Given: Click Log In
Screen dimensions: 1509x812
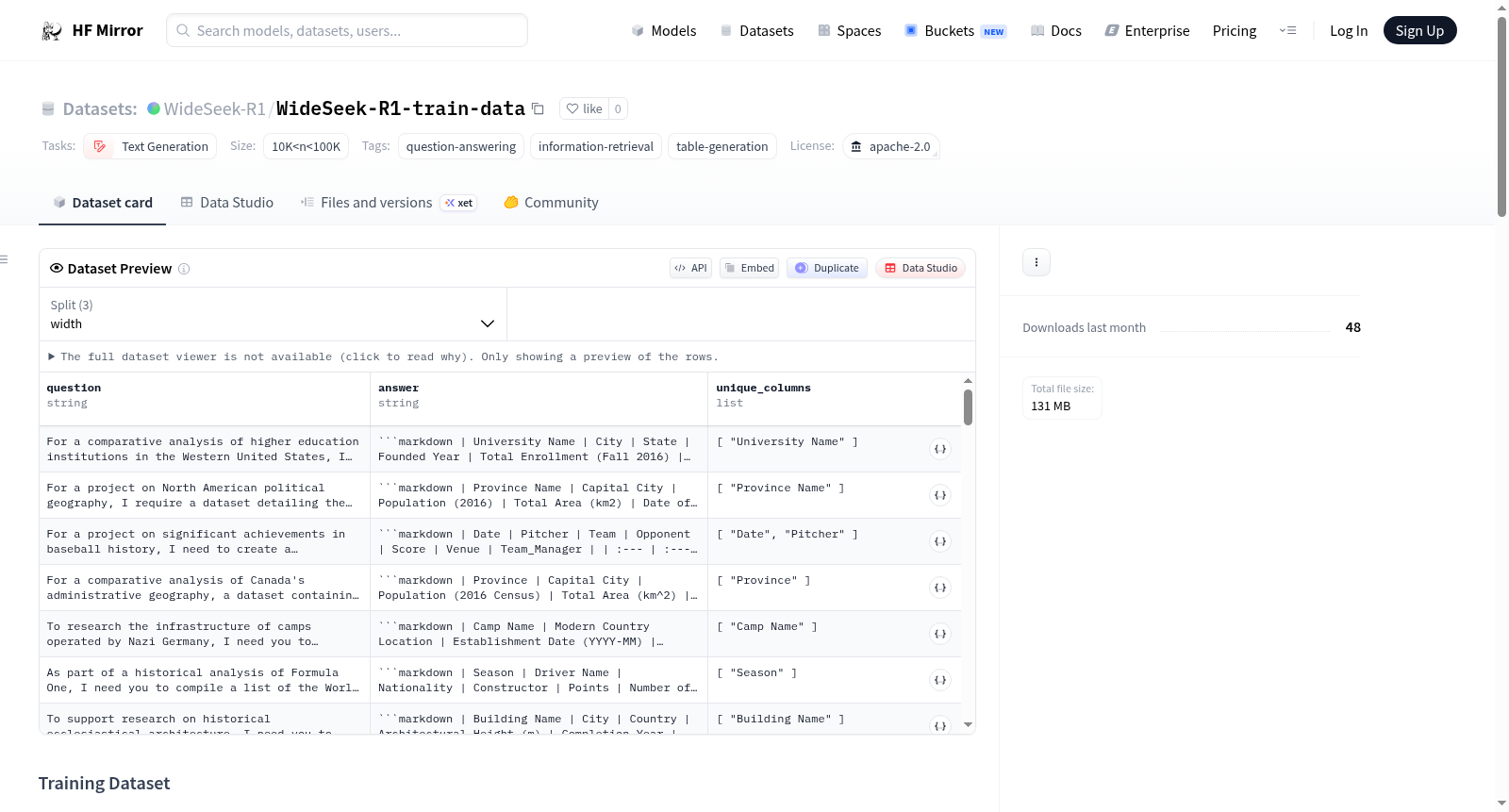Looking at the screenshot, I should 1349,31.
